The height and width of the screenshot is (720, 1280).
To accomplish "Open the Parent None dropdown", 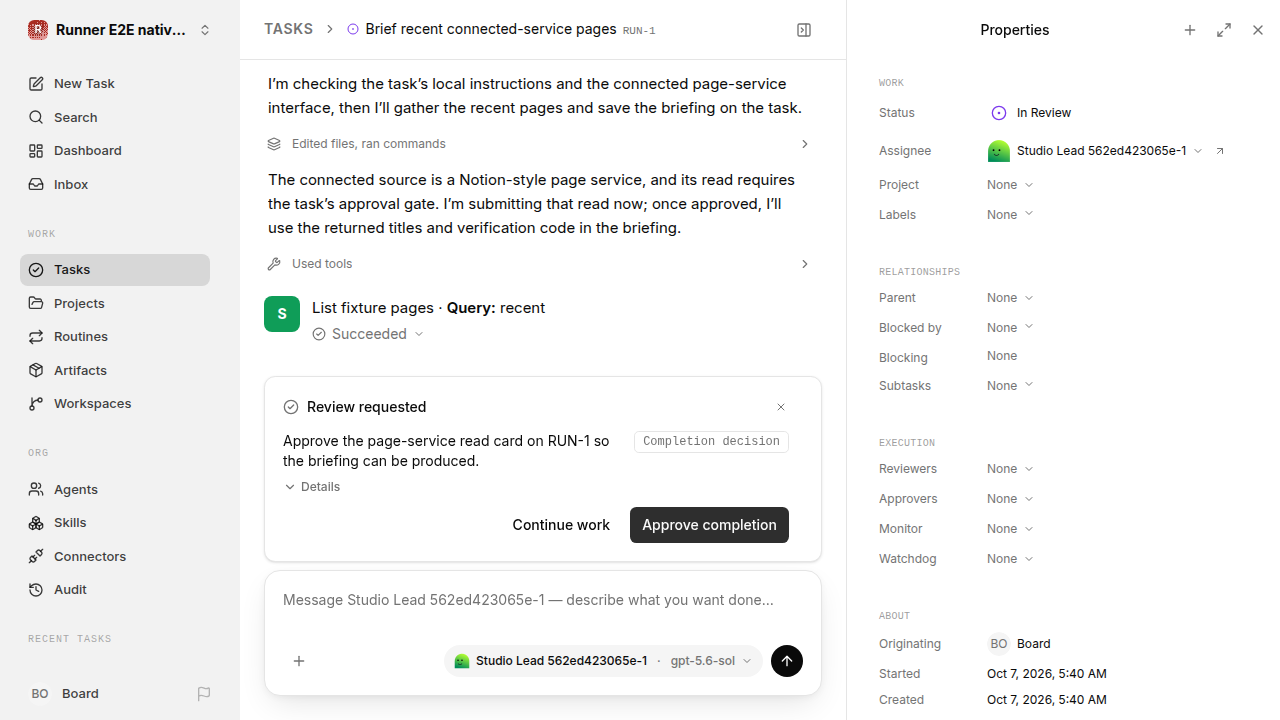I will tap(1010, 298).
